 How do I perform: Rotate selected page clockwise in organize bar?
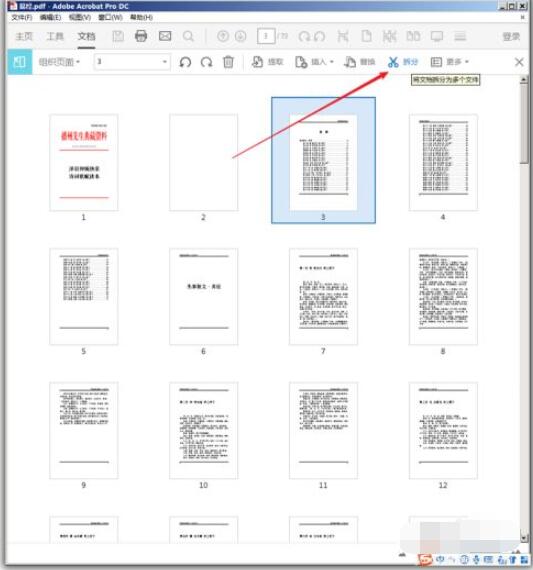point(207,62)
